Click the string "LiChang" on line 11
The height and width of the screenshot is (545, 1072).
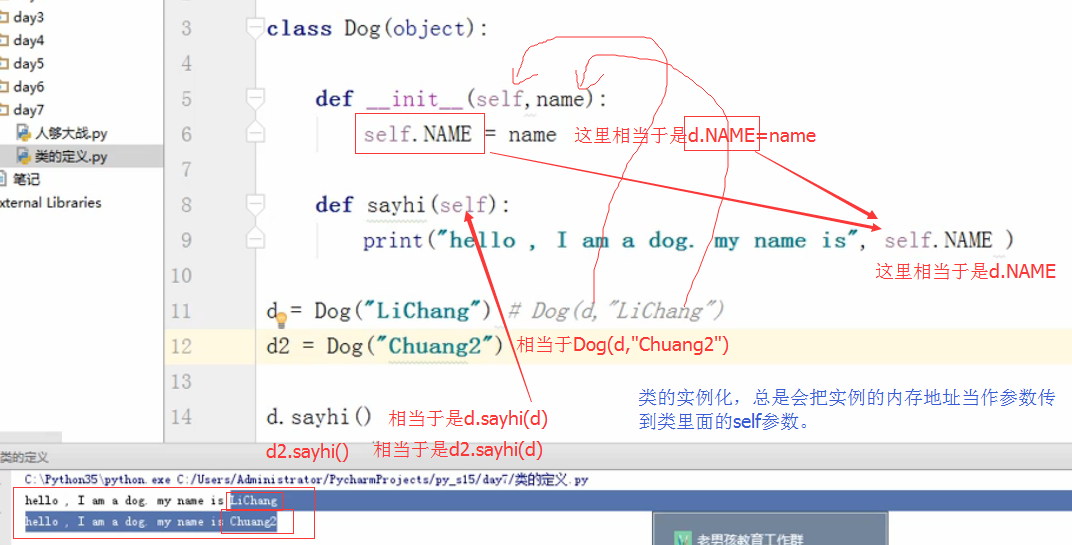(x=423, y=311)
